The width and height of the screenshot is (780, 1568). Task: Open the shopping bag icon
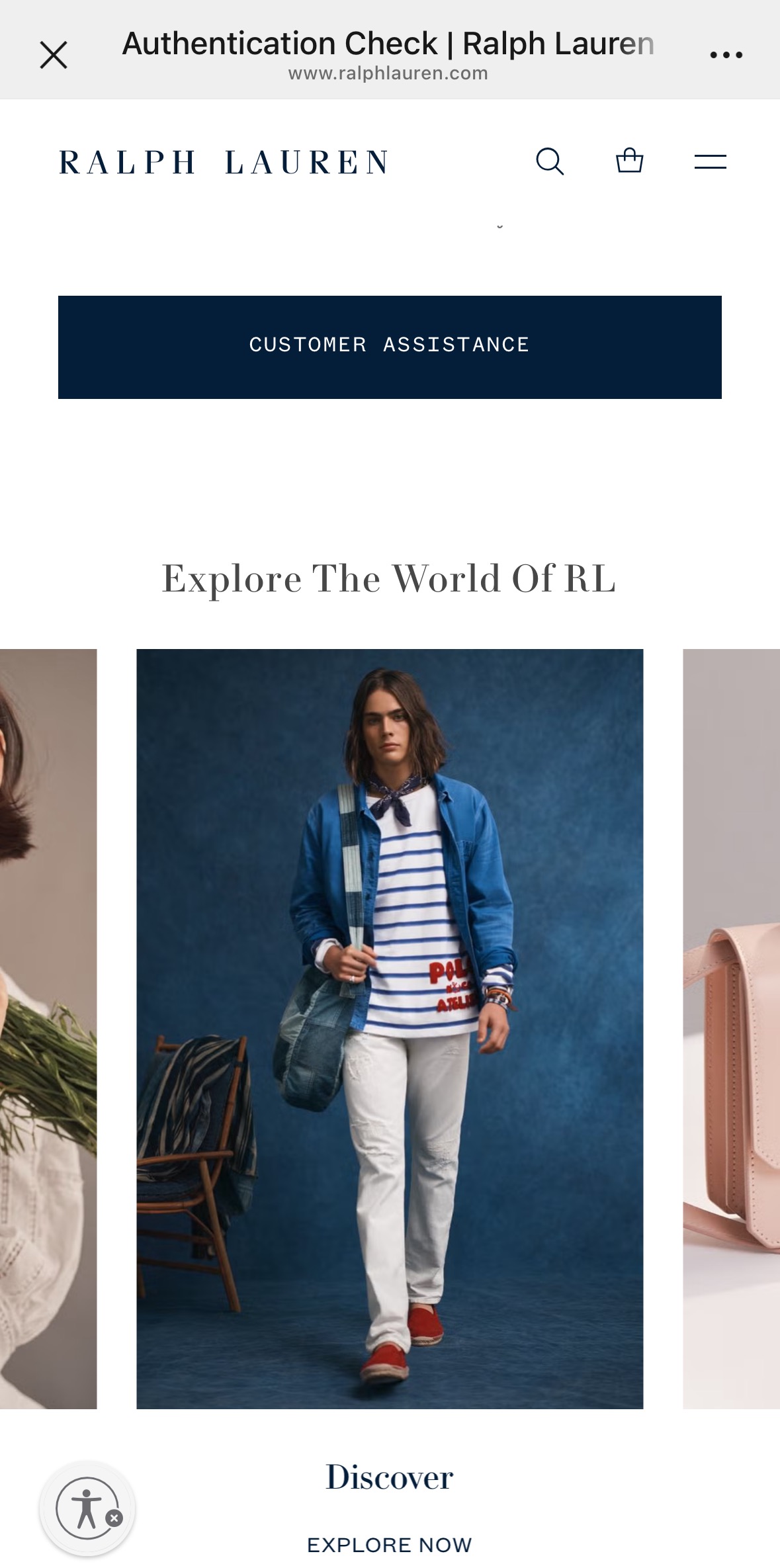[629, 160]
